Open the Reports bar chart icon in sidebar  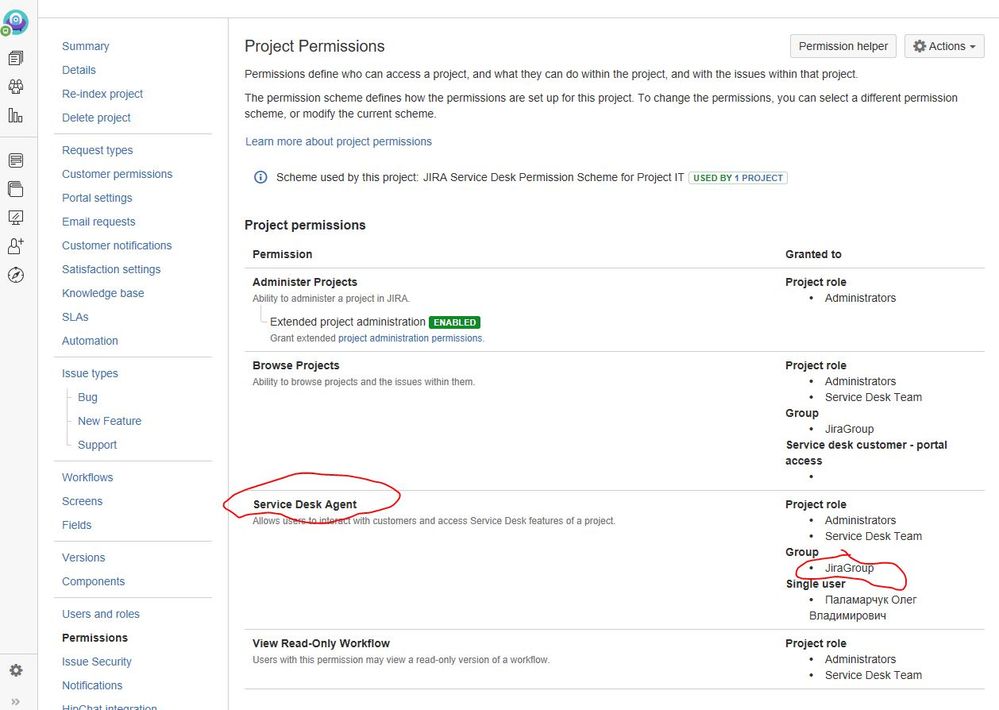tap(16, 115)
